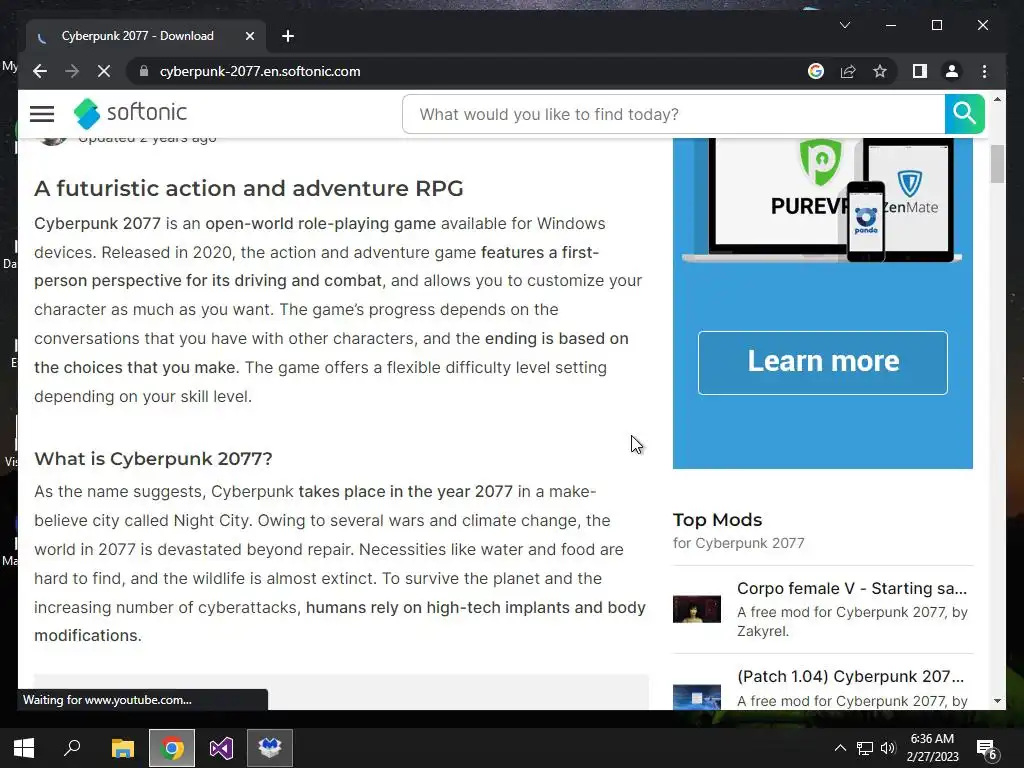Open Corpo female V mod link
The height and width of the screenshot is (768, 1024).
tap(852, 588)
